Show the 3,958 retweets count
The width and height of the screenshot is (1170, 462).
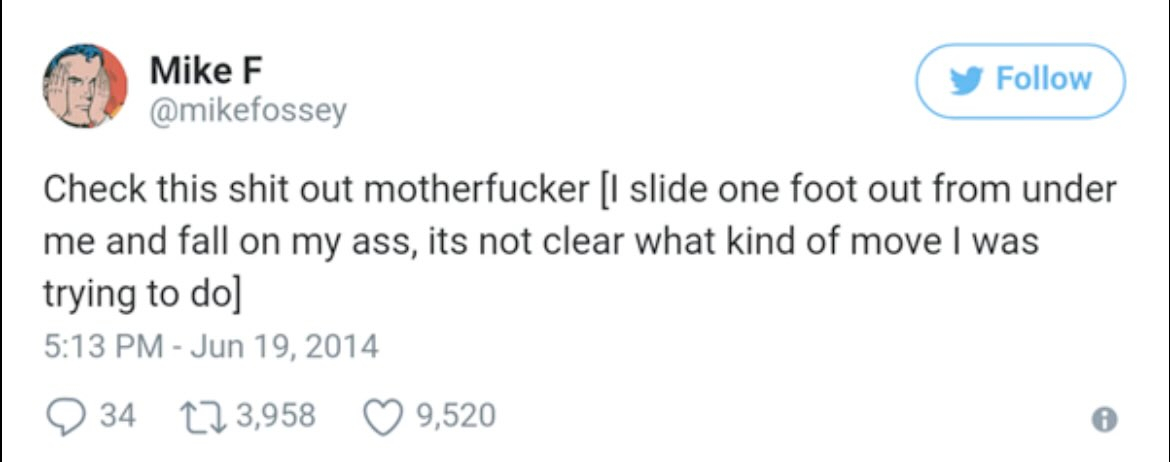[274, 414]
